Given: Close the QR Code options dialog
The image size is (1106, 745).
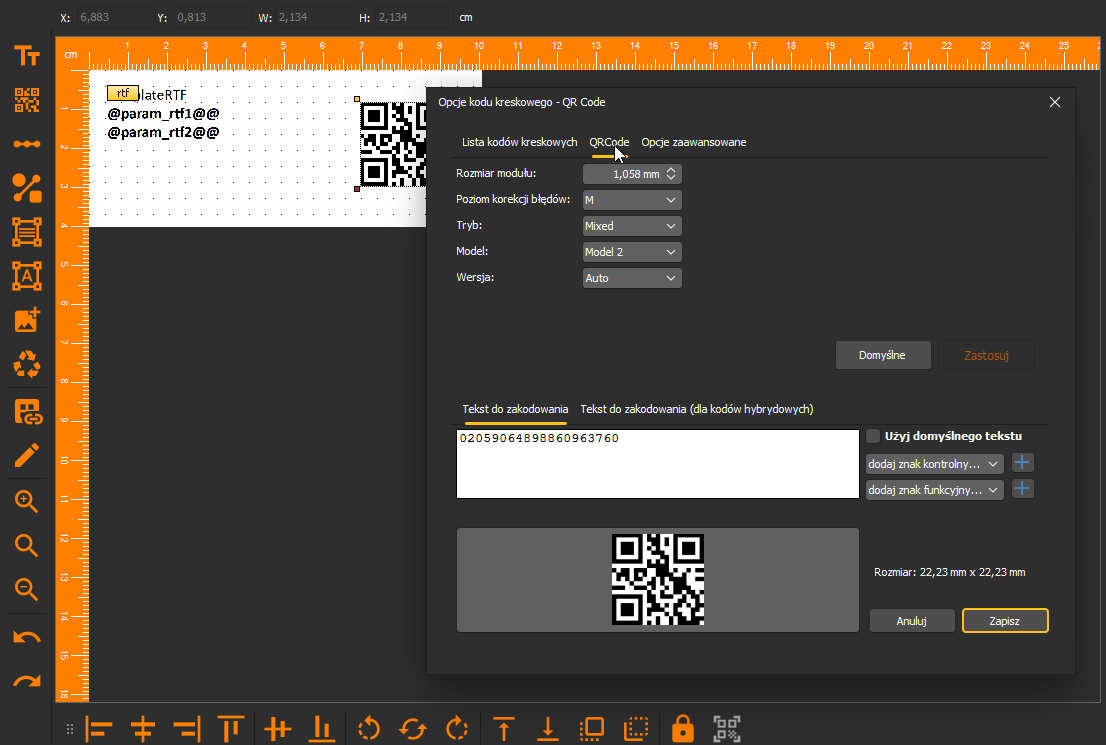Looking at the screenshot, I should (x=1055, y=102).
